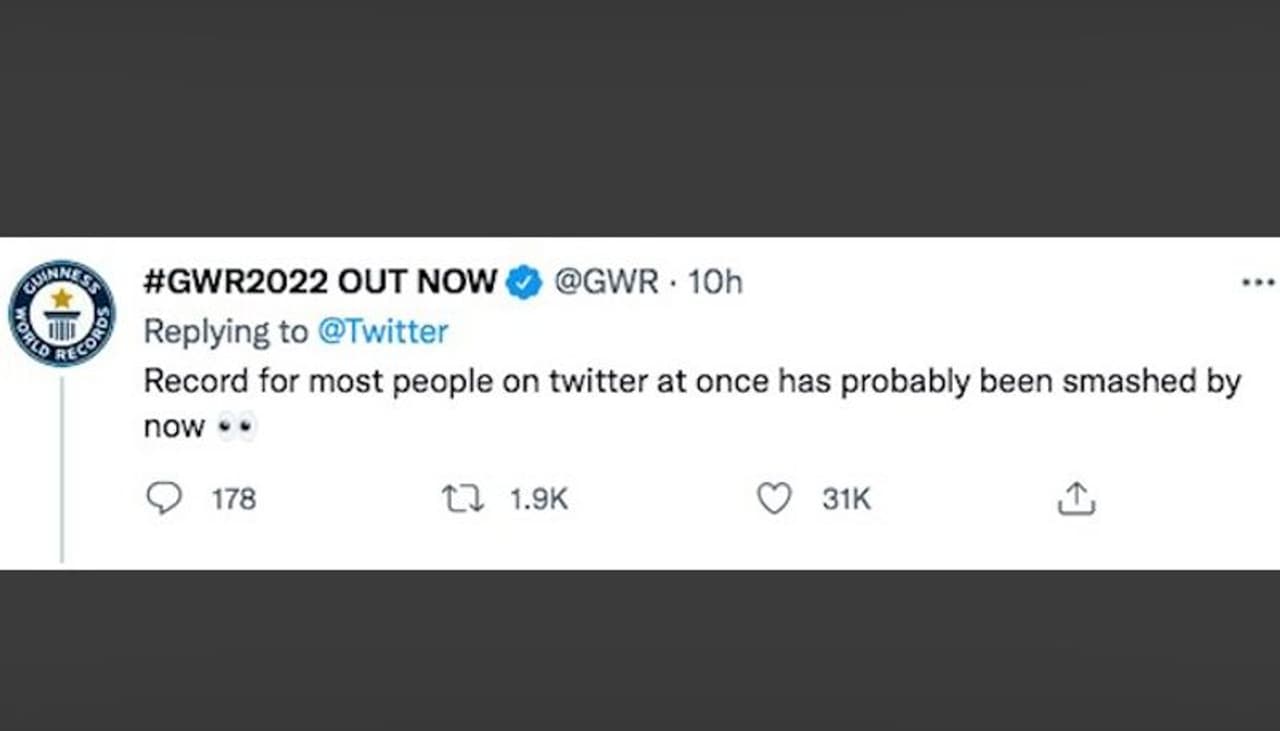Screen dimensions: 1280x731
Task: Click the blue verified badge
Action: pos(523,283)
